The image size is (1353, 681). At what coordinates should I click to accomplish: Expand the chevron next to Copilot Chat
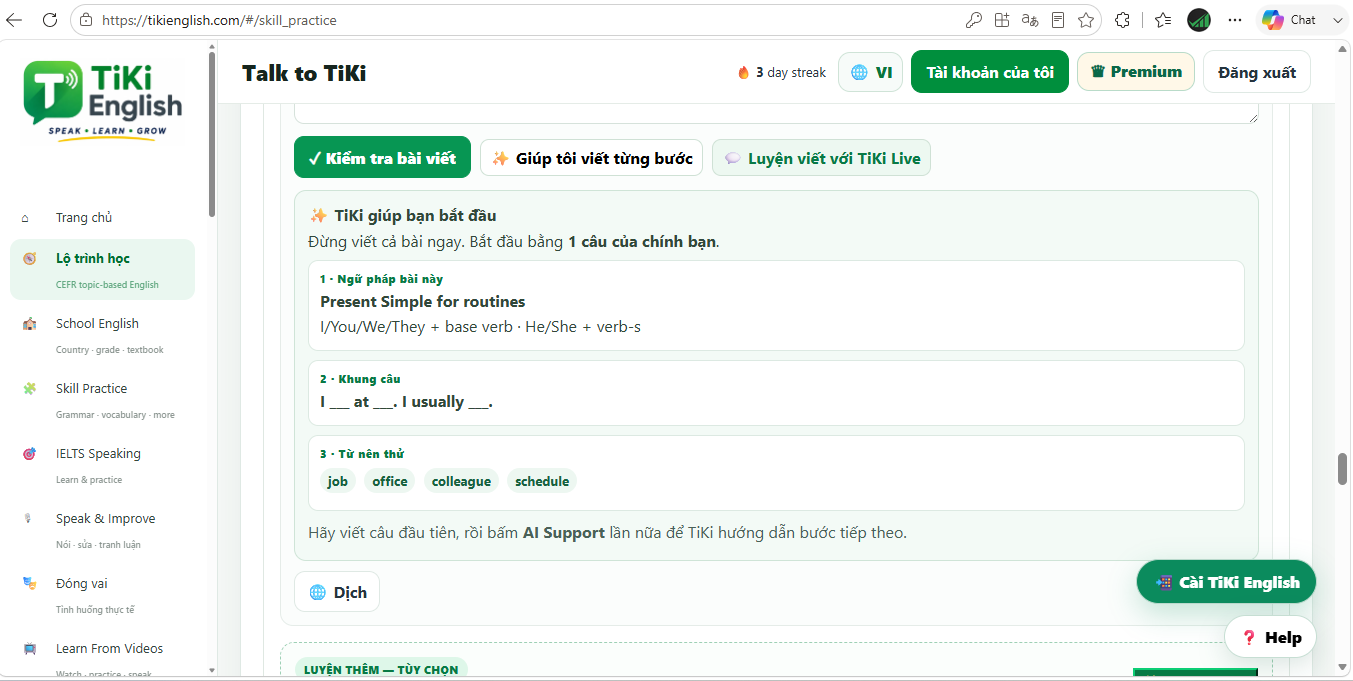pos(1338,20)
